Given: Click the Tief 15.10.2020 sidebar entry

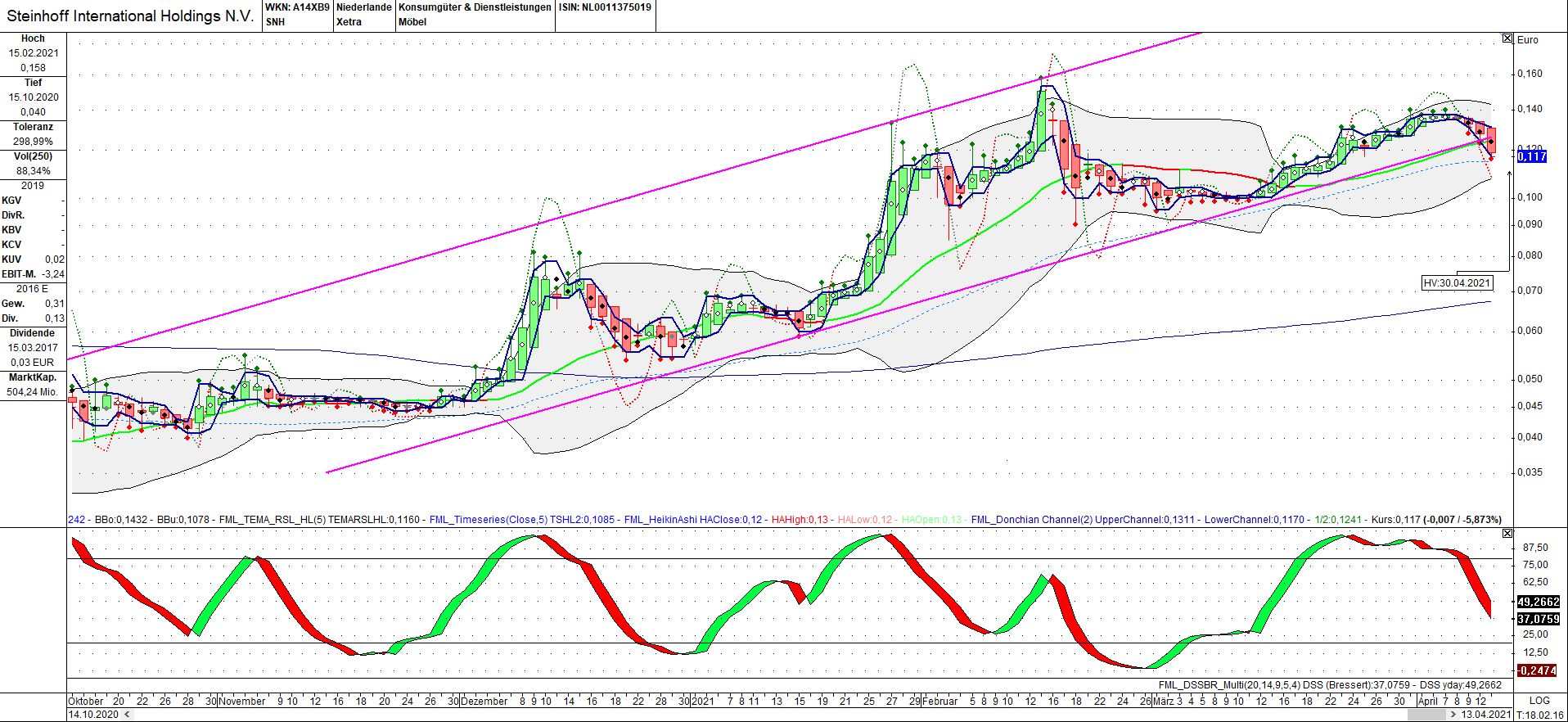Looking at the screenshot, I should (34, 97).
